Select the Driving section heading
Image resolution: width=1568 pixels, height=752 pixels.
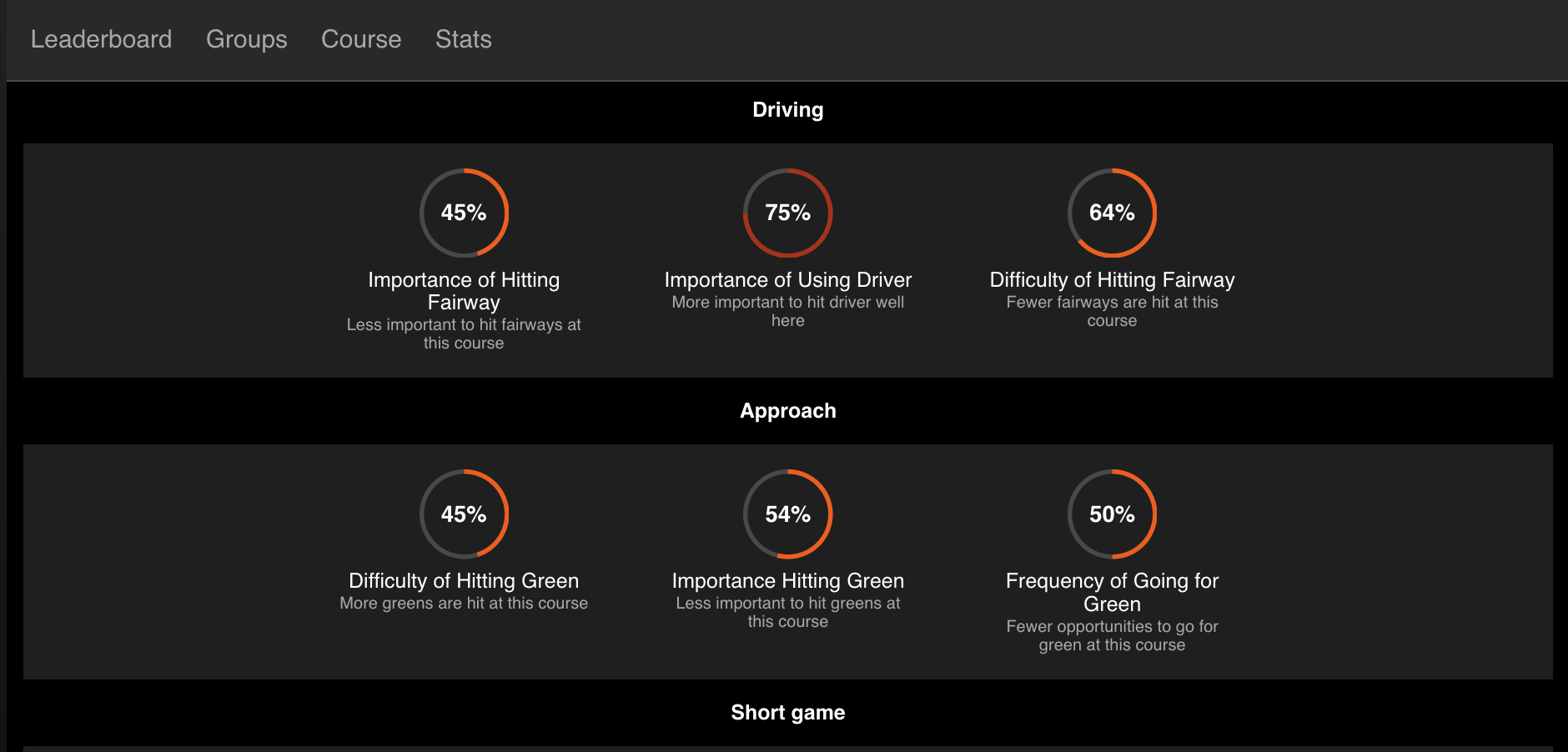pyautogui.click(x=787, y=110)
